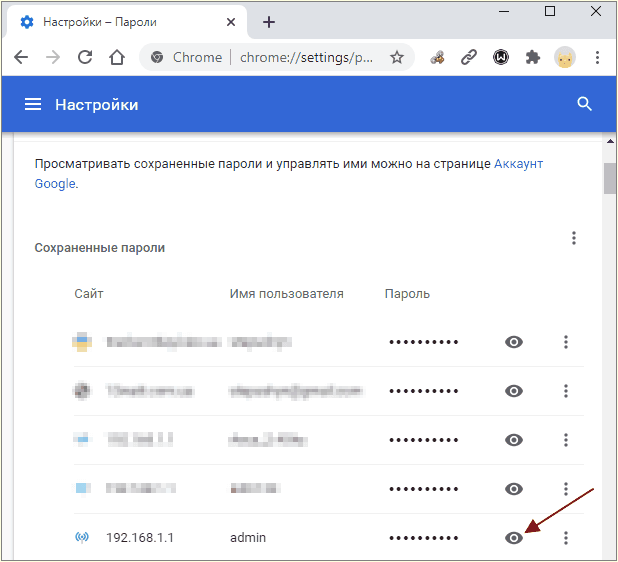This screenshot has width=618, height=562.
Task: Open more actions for second saved password
Action: (x=566, y=391)
